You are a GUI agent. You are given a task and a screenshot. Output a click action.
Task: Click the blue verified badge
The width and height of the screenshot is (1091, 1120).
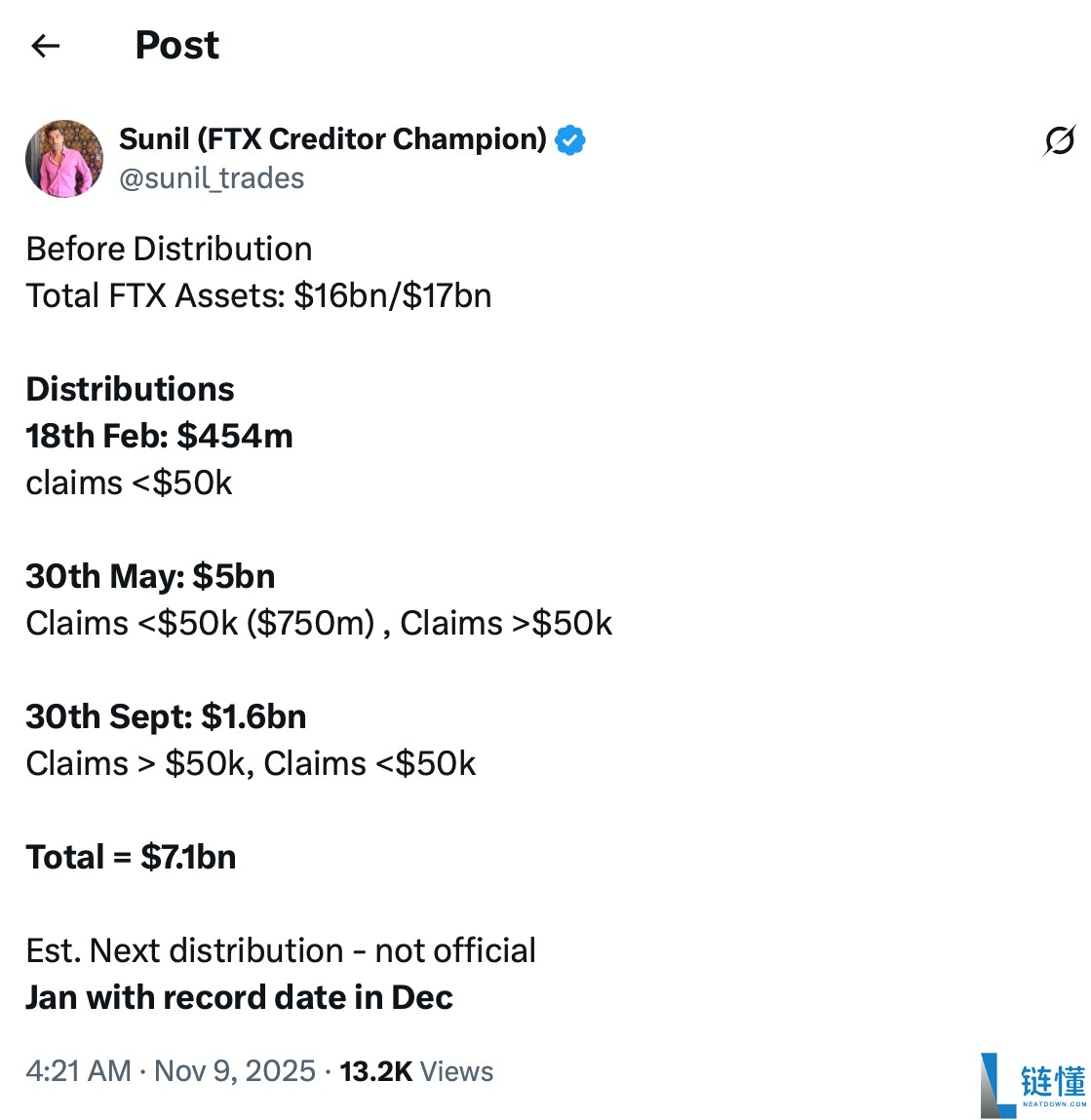click(x=570, y=140)
